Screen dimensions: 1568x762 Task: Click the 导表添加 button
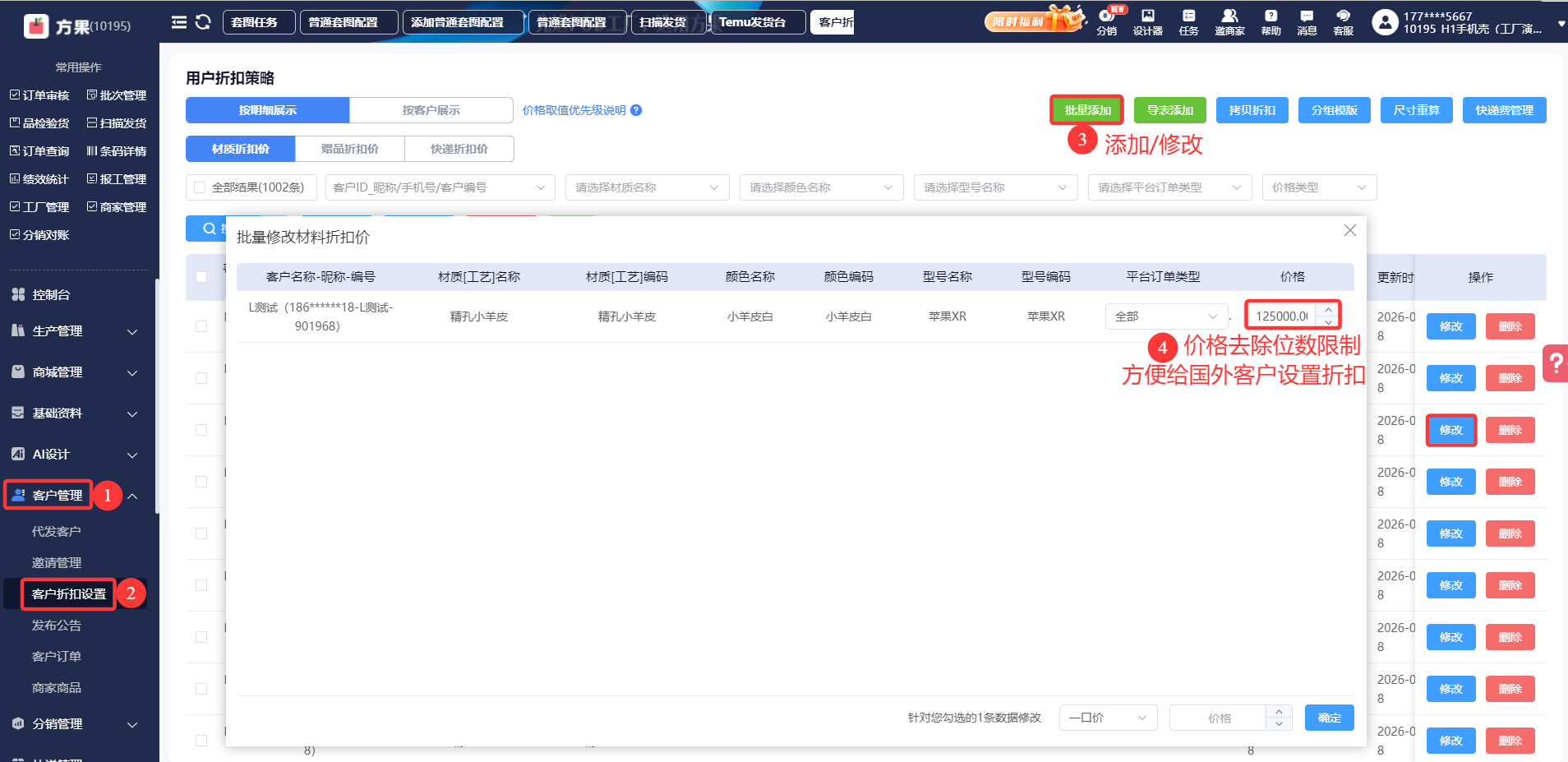1170,110
